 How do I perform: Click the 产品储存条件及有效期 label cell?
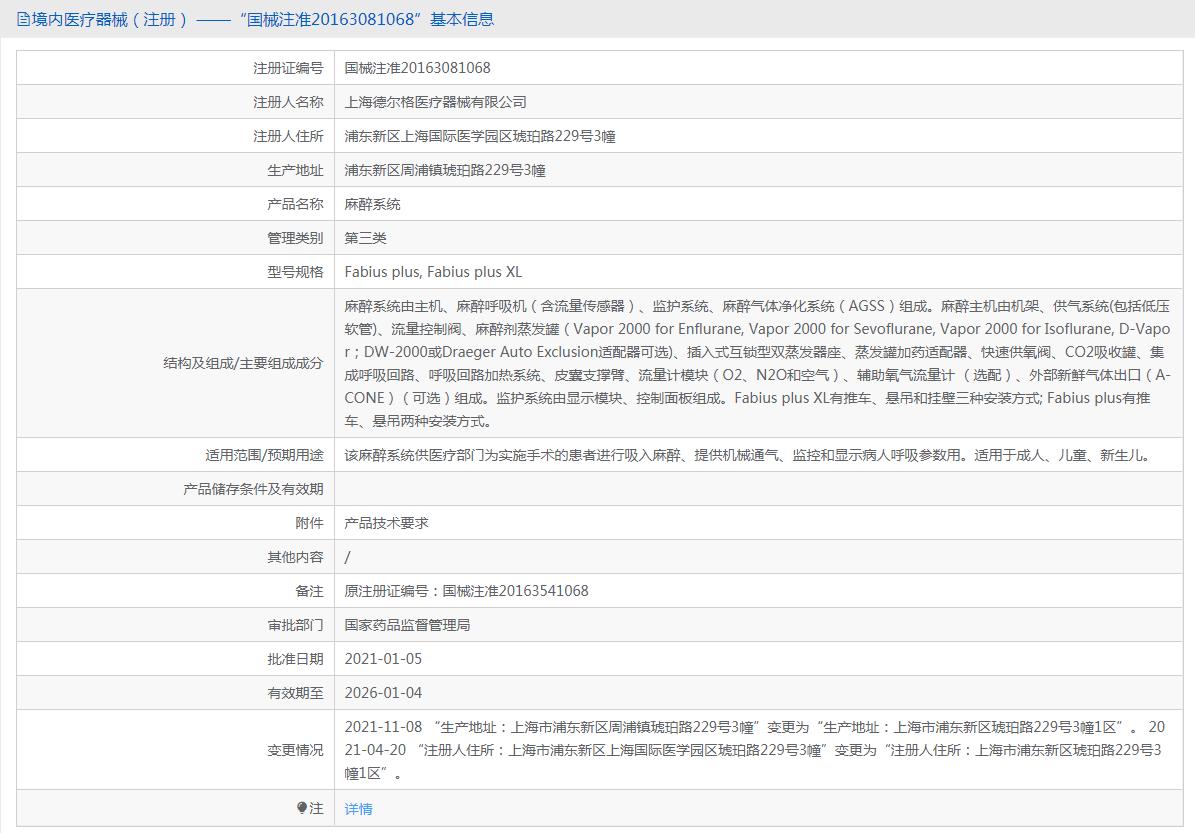pos(175,489)
